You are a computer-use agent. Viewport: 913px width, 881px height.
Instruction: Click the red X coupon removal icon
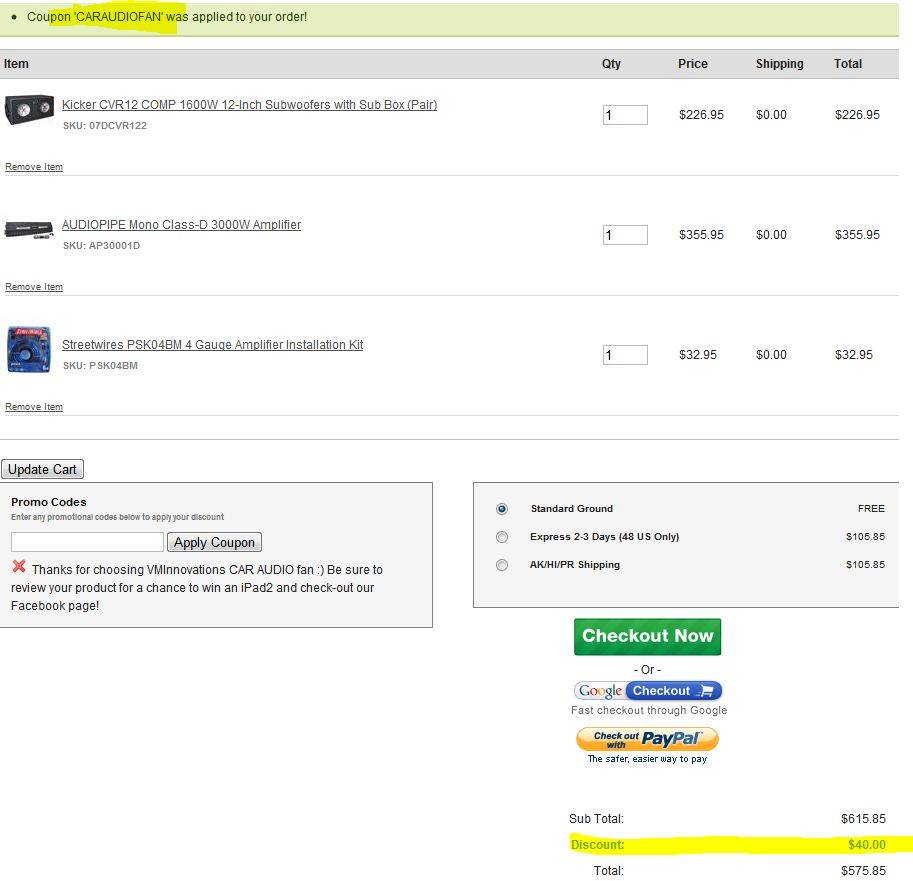pos(19,566)
